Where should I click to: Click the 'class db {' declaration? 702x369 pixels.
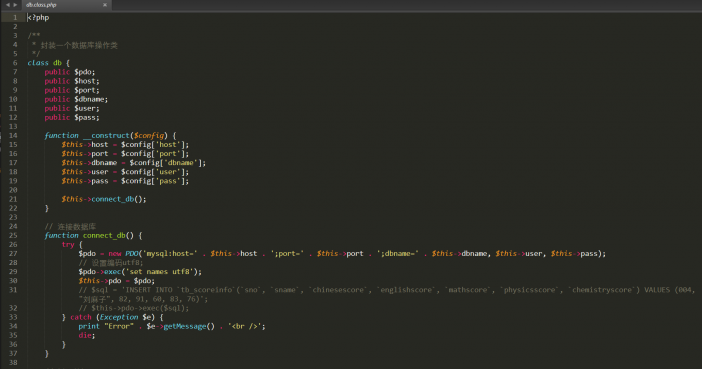[48, 63]
